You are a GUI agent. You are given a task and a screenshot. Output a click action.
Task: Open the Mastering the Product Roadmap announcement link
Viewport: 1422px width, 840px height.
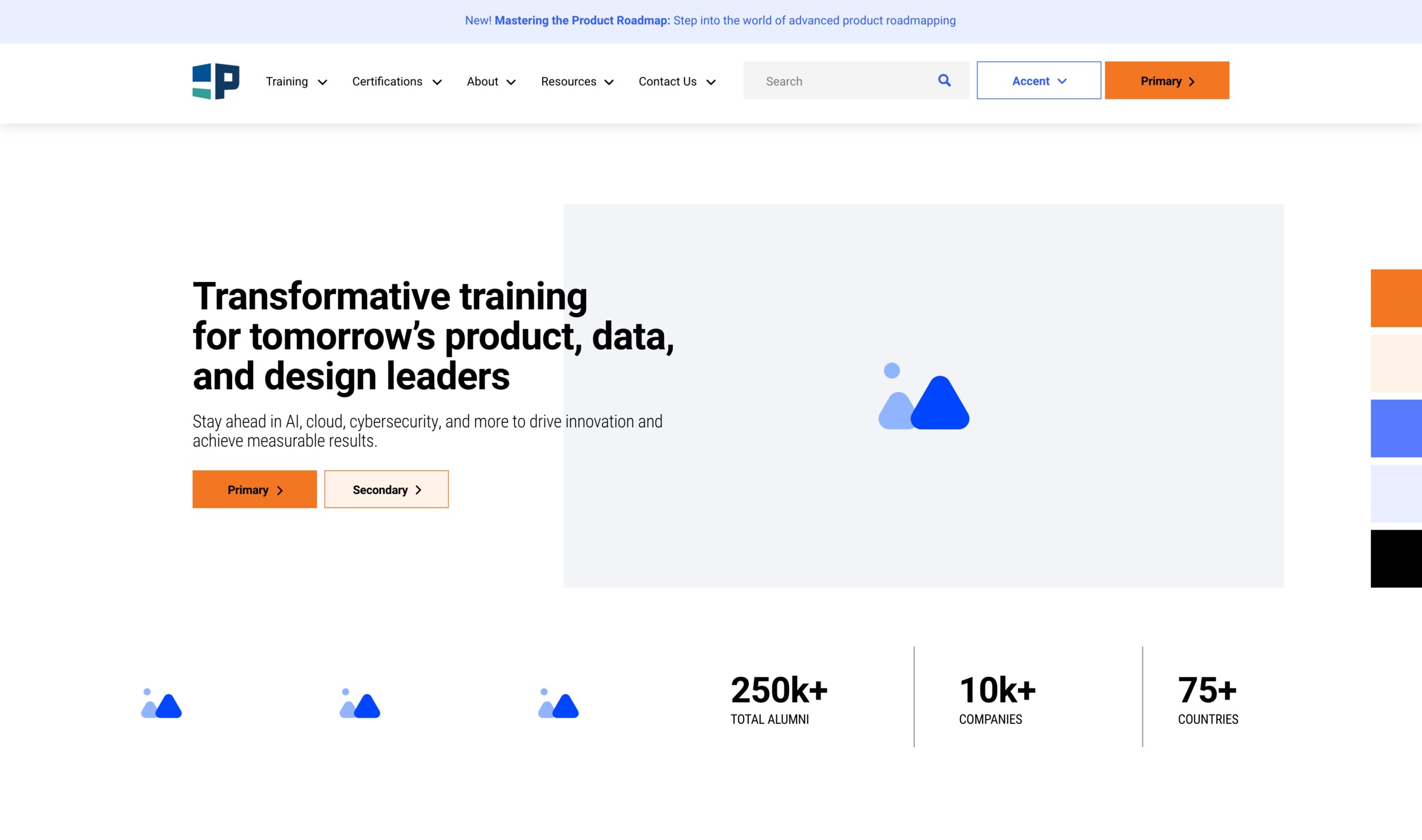coord(582,21)
